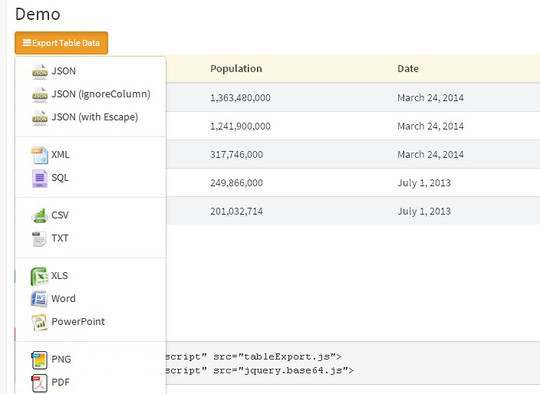Click the JSON (ignoreColumn) file icon
Image resolution: width=540 pixels, height=394 pixels.
pos(40,95)
